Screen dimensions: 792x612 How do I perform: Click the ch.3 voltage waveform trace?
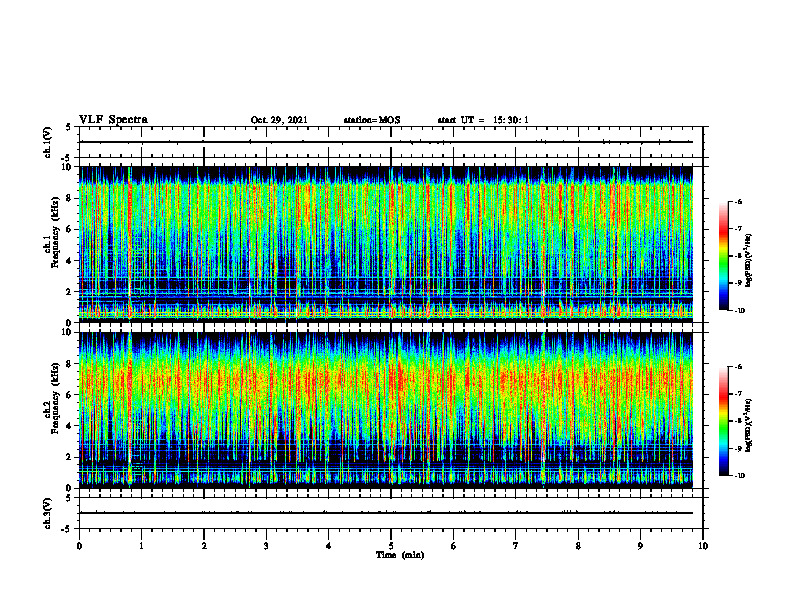386,513
